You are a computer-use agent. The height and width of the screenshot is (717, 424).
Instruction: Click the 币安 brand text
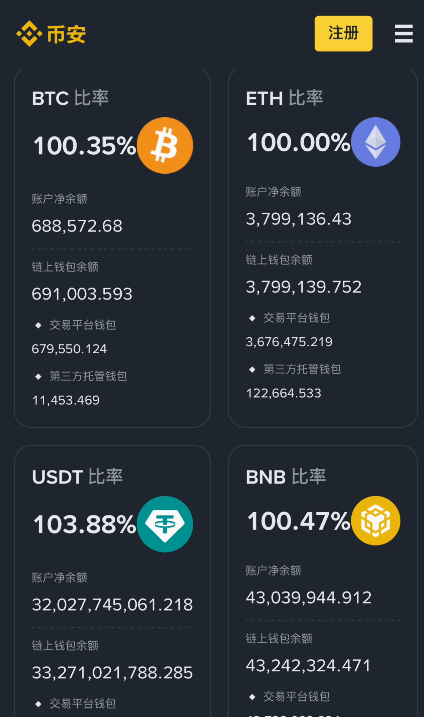pyautogui.click(x=66, y=34)
